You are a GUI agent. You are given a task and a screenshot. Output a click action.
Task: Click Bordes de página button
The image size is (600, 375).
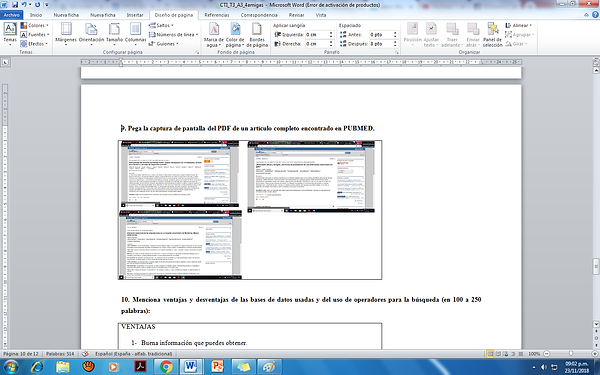click(257, 34)
